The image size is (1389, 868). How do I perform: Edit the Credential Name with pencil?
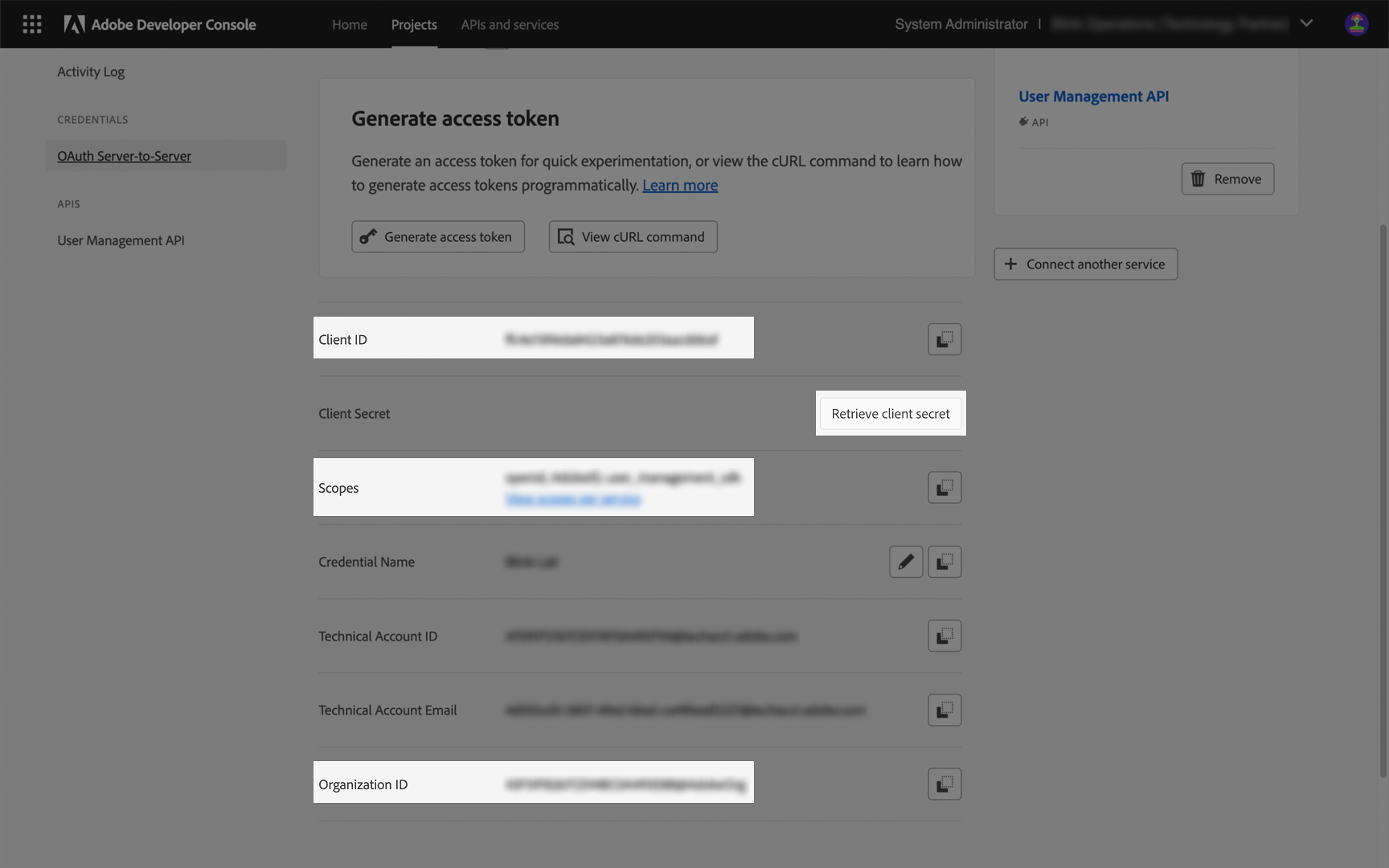click(906, 562)
